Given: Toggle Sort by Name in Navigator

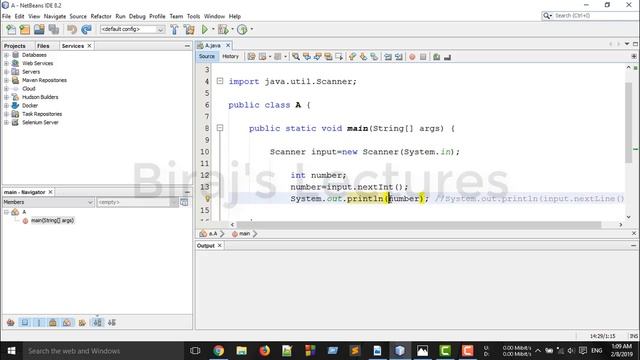Looking at the screenshot, I should click(97, 322).
